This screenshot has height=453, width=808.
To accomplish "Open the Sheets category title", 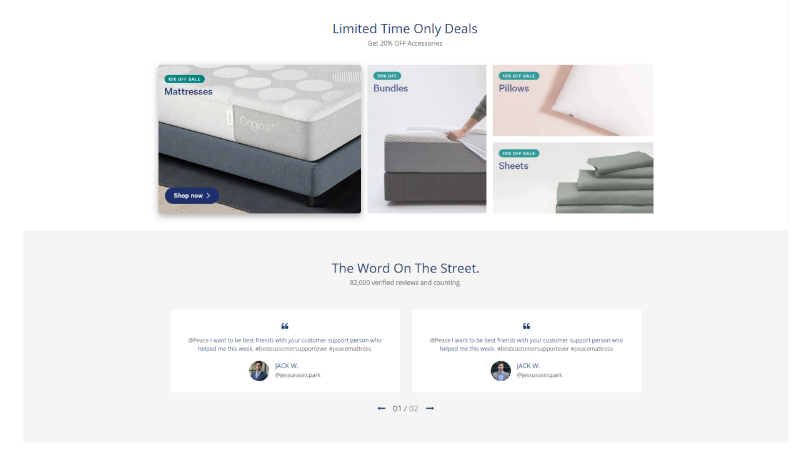I will tap(513, 166).
